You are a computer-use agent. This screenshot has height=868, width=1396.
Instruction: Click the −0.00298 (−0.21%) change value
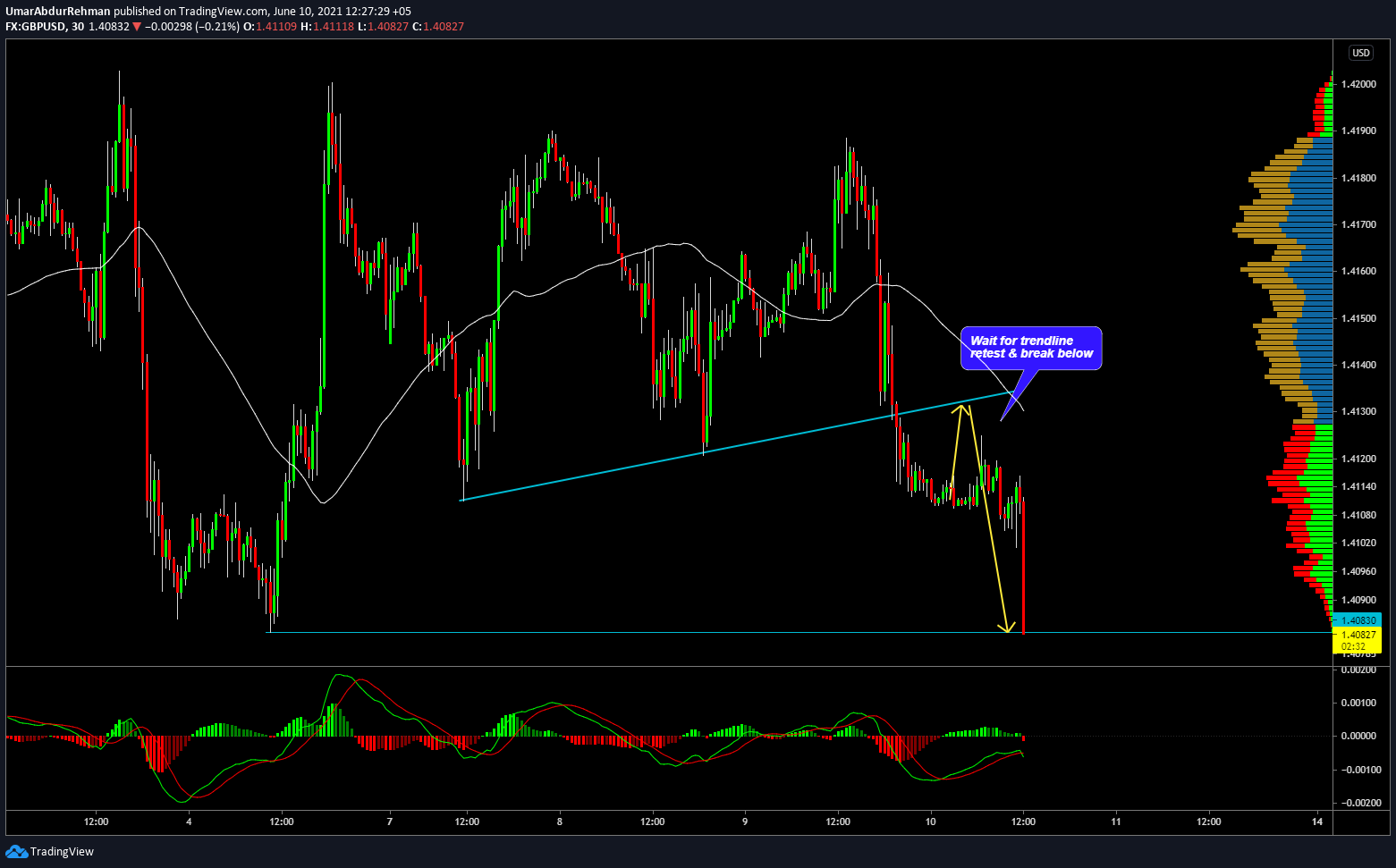191,27
